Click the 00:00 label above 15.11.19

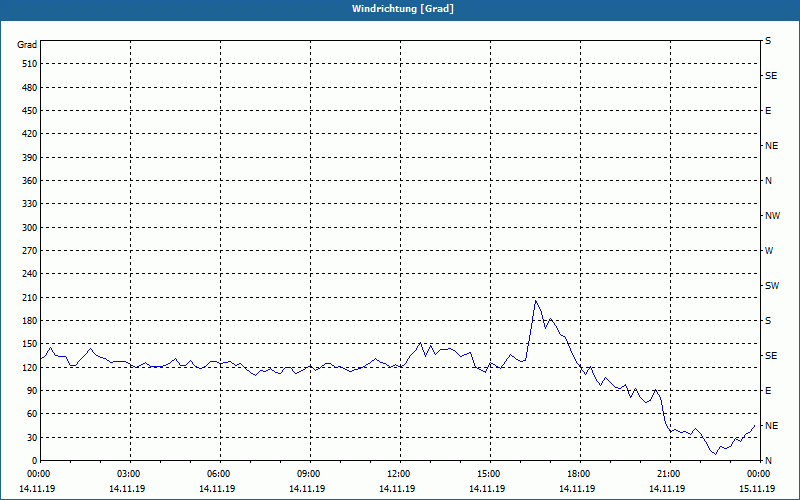point(759,474)
